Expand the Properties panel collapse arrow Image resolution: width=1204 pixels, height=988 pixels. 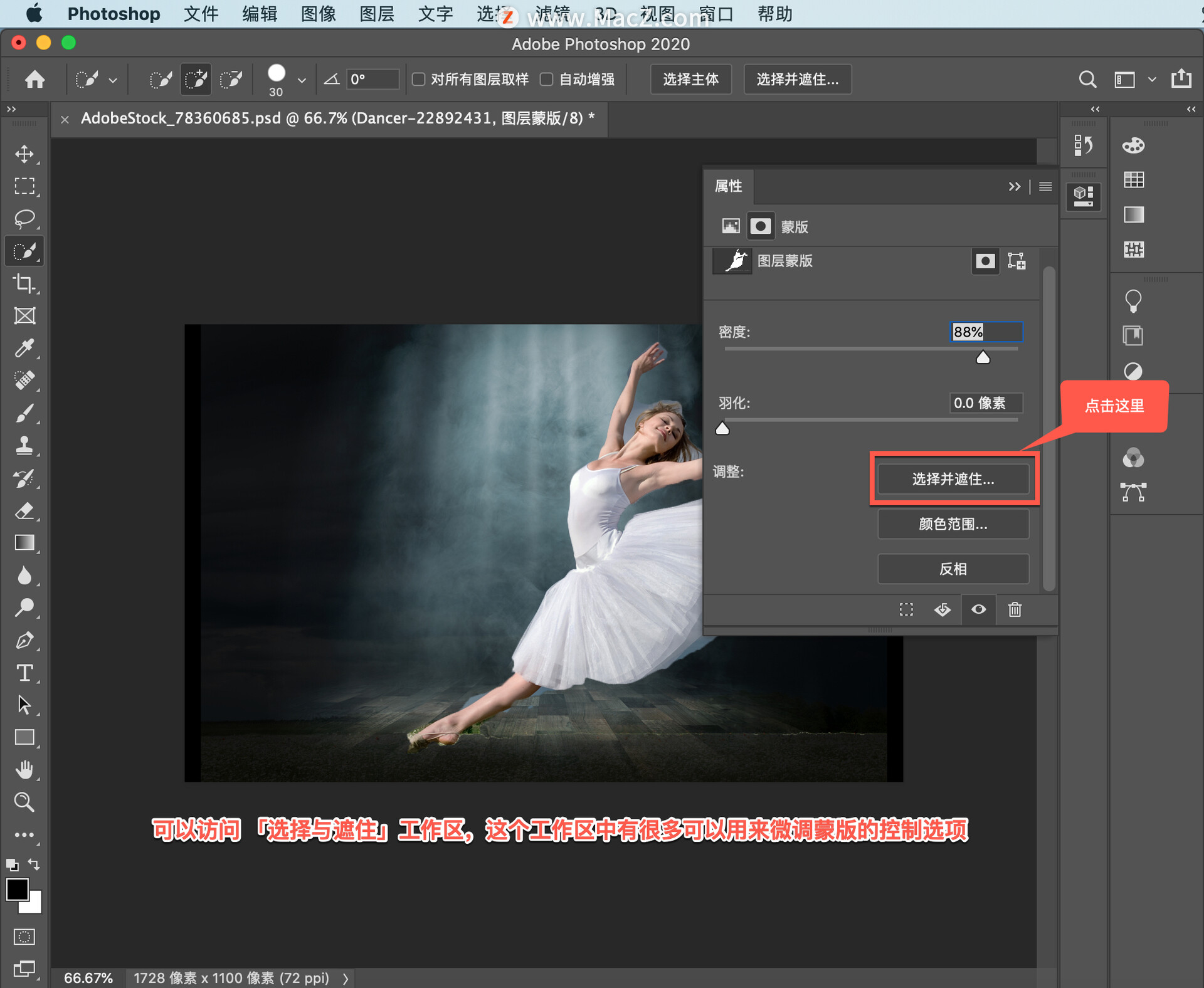1015,188
